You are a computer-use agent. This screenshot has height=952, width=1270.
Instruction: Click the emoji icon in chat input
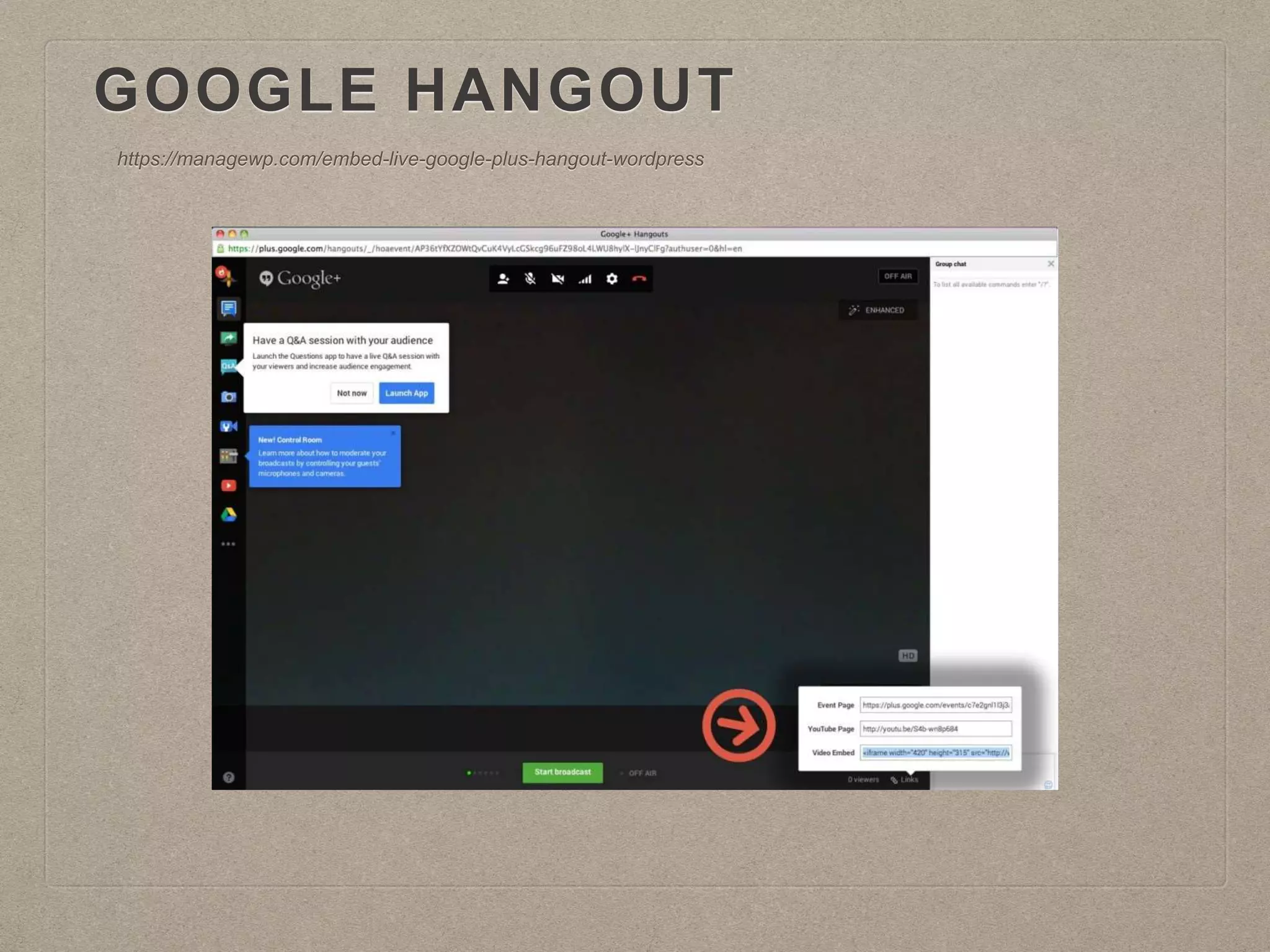[1048, 785]
